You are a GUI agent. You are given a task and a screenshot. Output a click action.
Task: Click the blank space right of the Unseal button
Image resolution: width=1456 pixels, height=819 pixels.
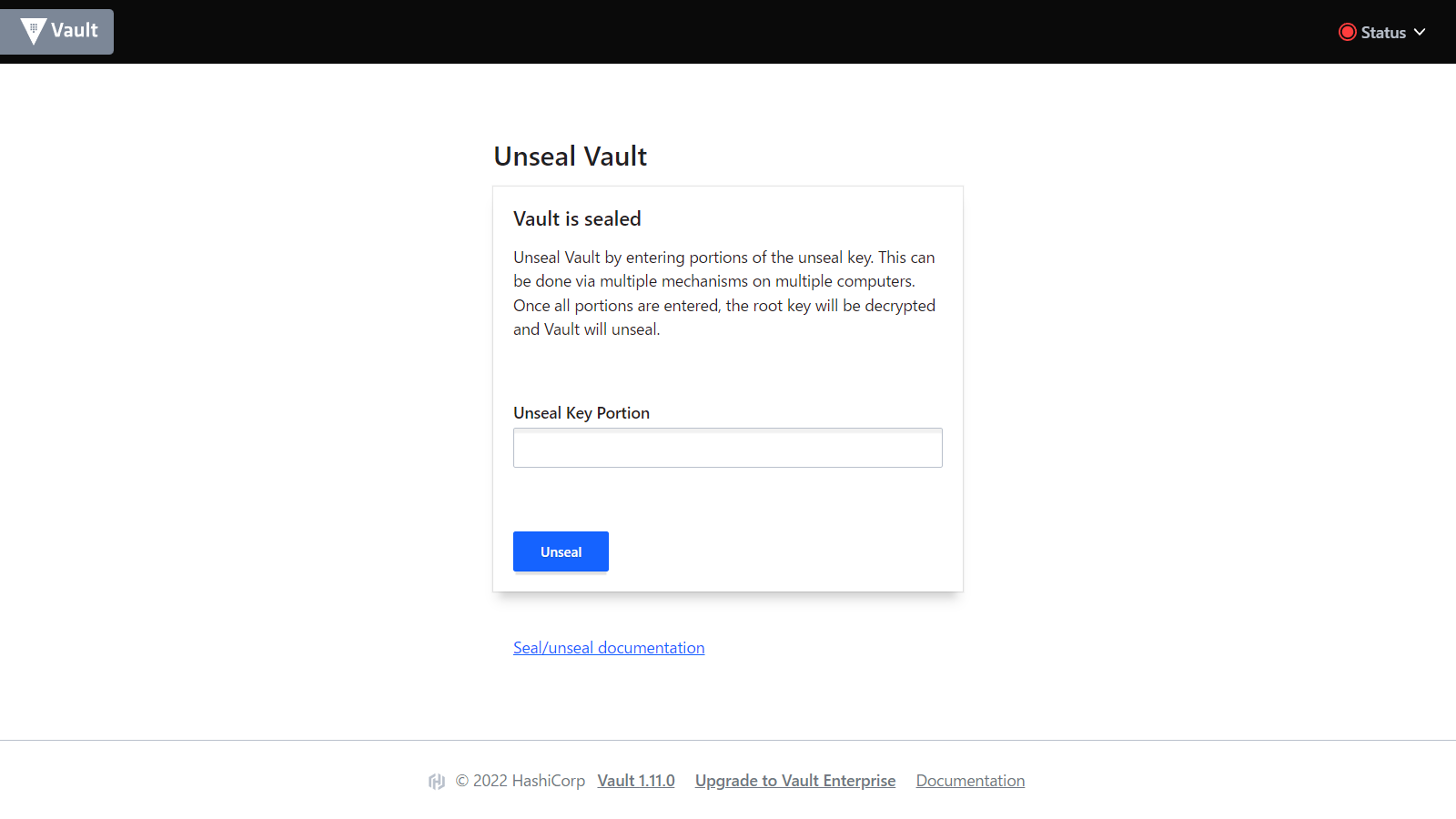pyautogui.click(x=773, y=551)
